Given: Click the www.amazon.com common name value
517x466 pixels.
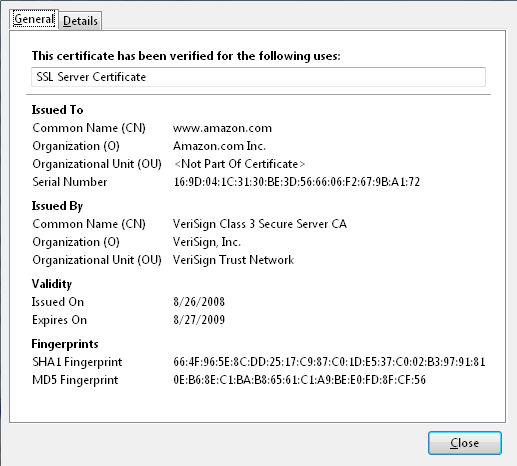Looking at the screenshot, I should coord(222,128).
